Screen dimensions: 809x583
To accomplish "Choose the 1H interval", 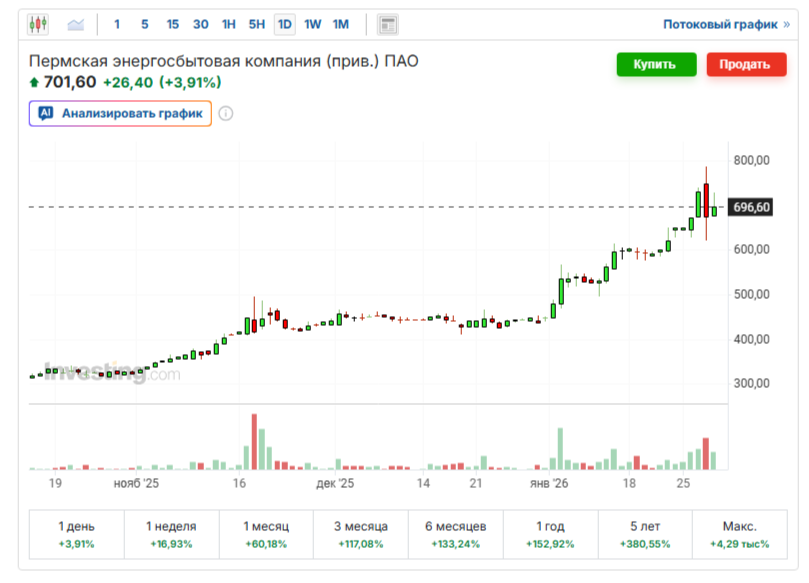I will coord(229,24).
